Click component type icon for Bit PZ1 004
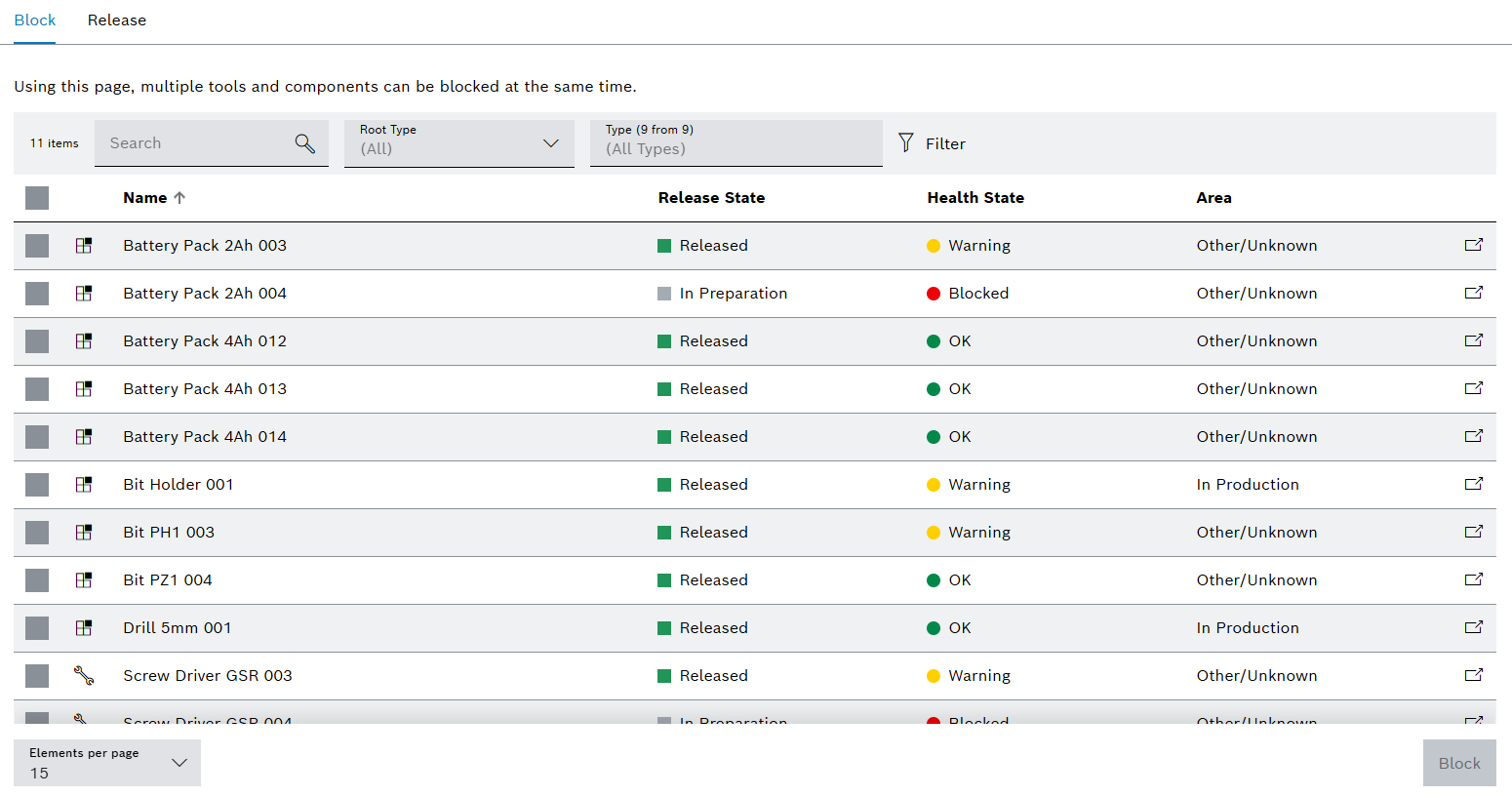Image resolution: width=1512 pixels, height=797 pixels. tap(84, 580)
